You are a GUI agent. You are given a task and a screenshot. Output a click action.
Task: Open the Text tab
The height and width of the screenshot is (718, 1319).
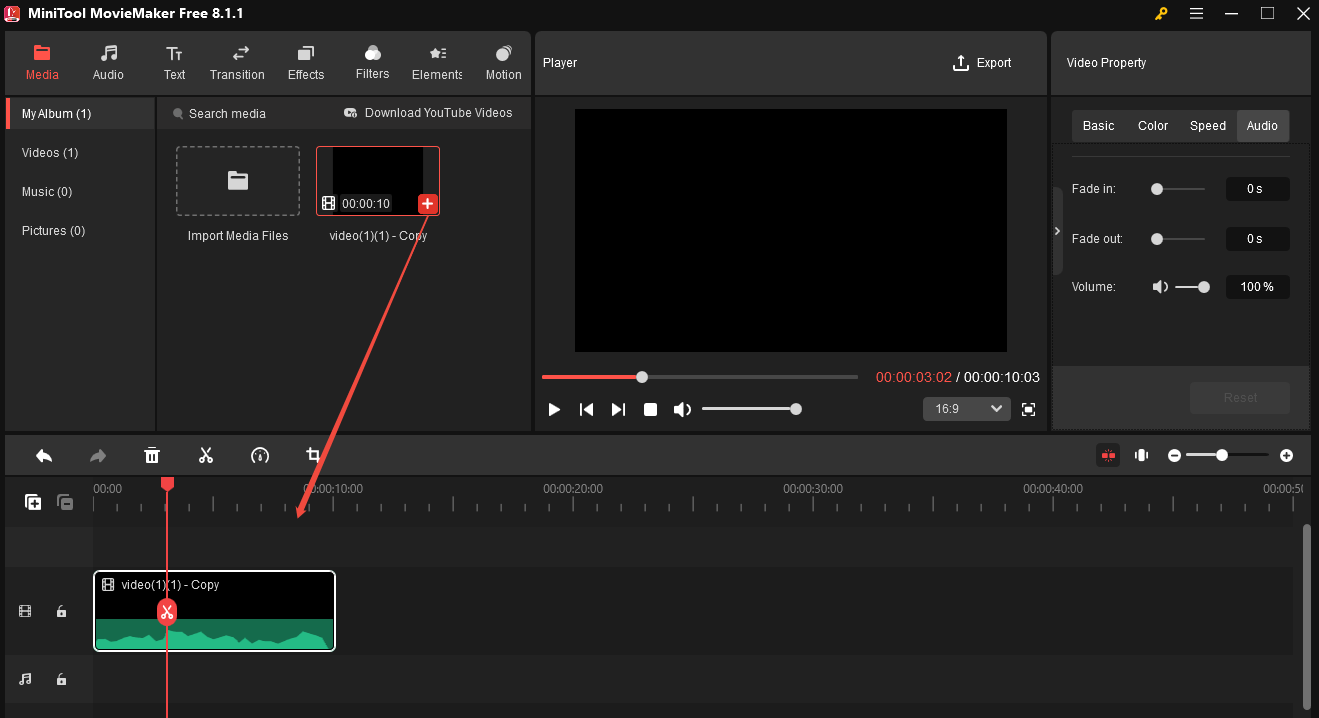(x=174, y=62)
